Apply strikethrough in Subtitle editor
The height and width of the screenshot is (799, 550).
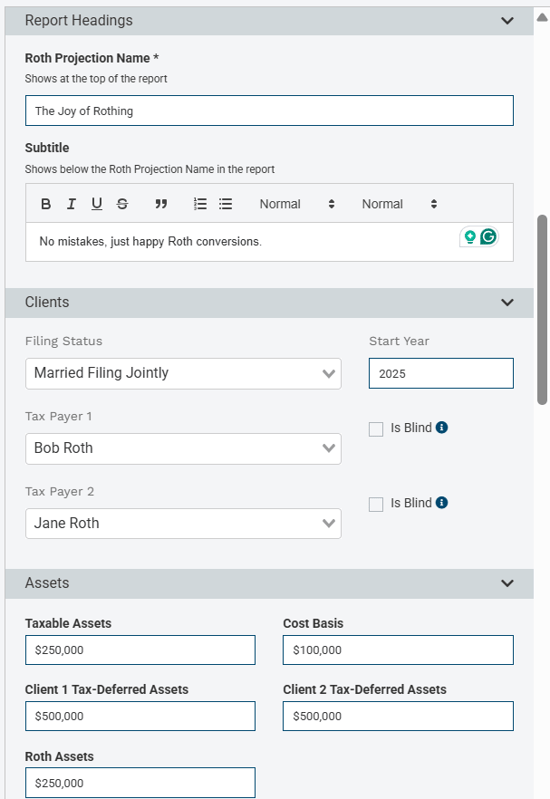point(122,204)
